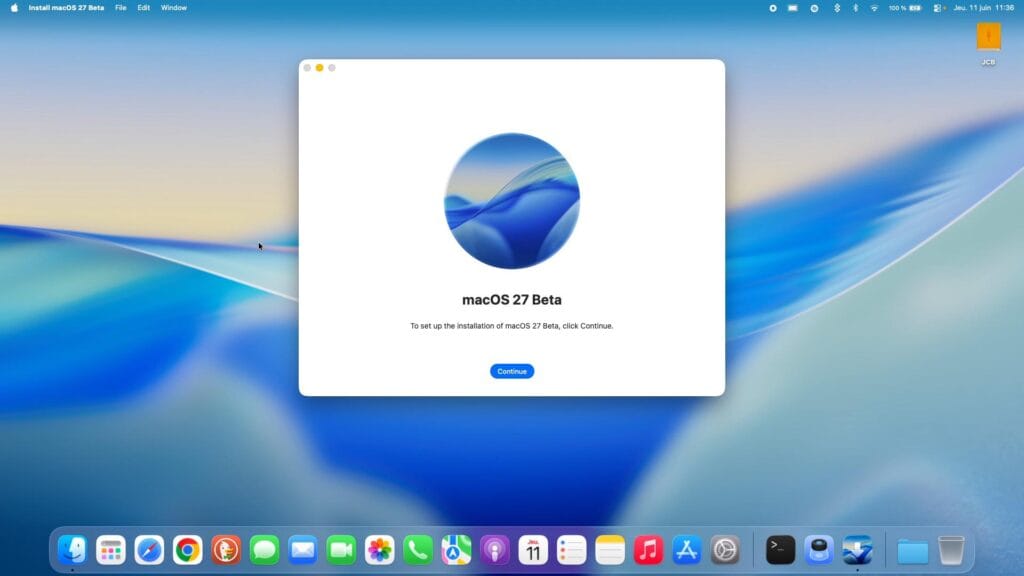Launch Safari from the Dock

[149, 550]
